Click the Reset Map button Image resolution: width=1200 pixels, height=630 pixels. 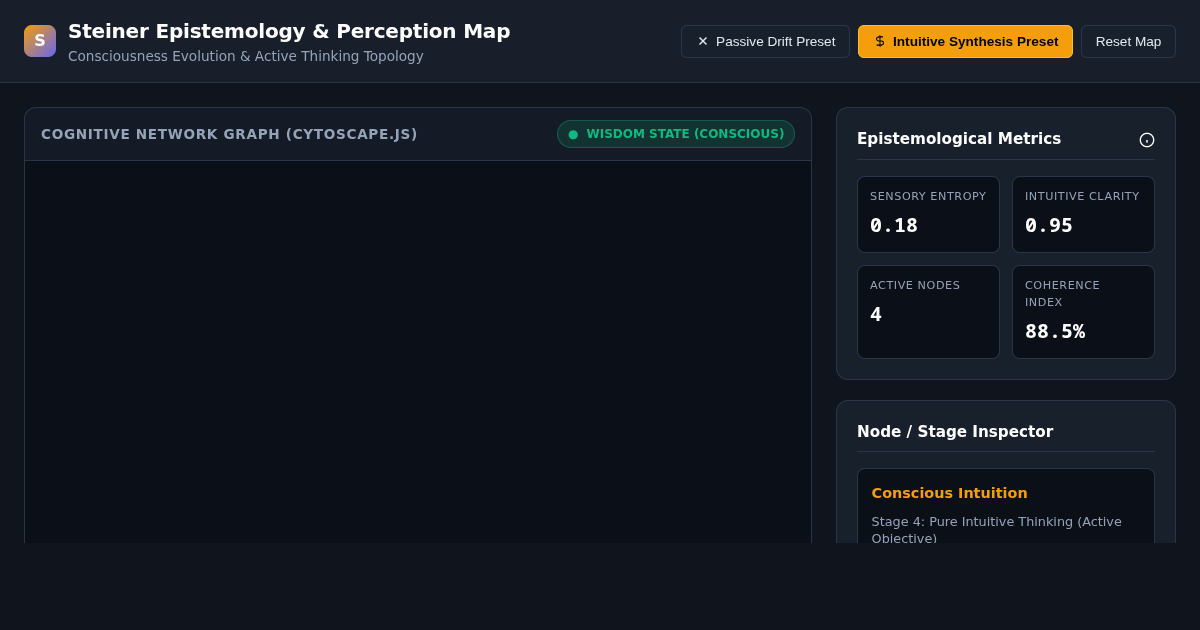coord(1128,41)
